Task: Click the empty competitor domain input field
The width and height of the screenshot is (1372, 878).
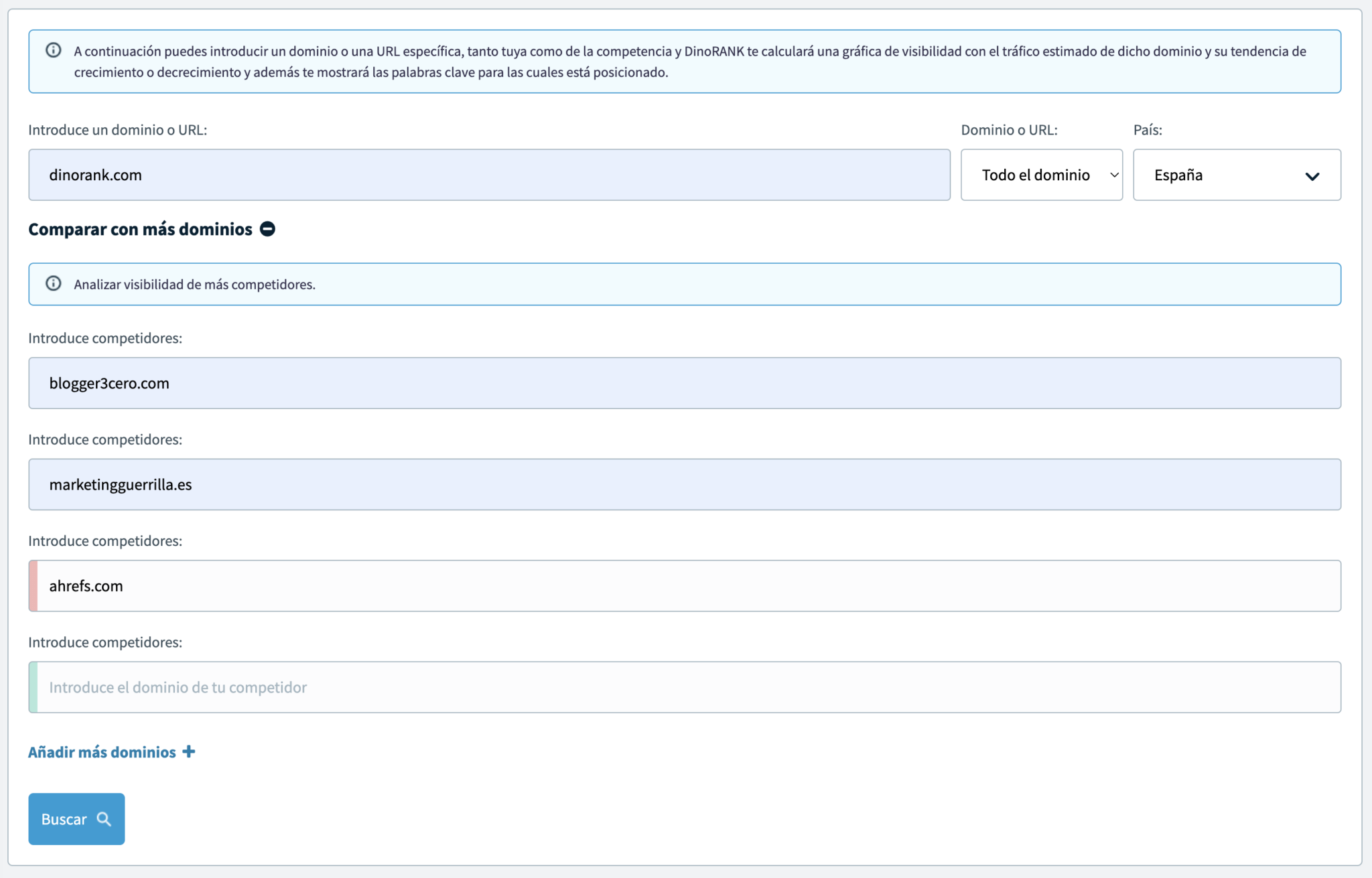Action: [x=685, y=687]
